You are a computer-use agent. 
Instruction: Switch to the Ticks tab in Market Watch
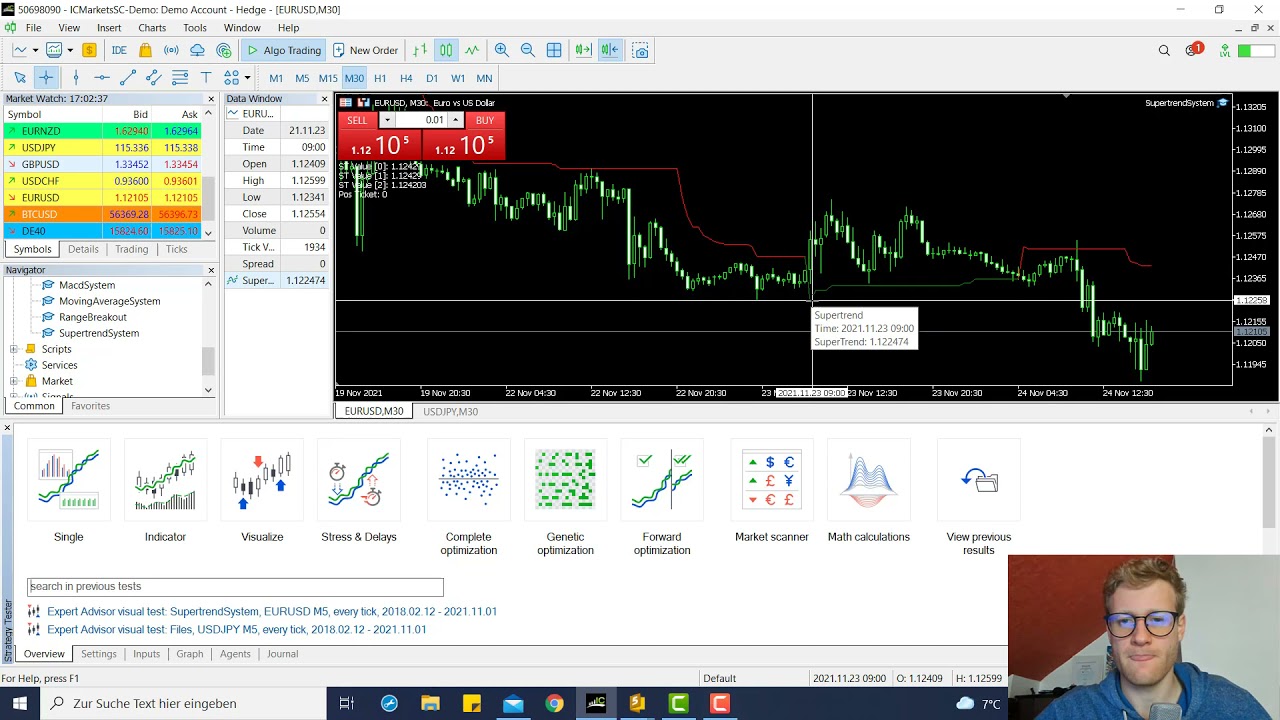tap(176, 249)
